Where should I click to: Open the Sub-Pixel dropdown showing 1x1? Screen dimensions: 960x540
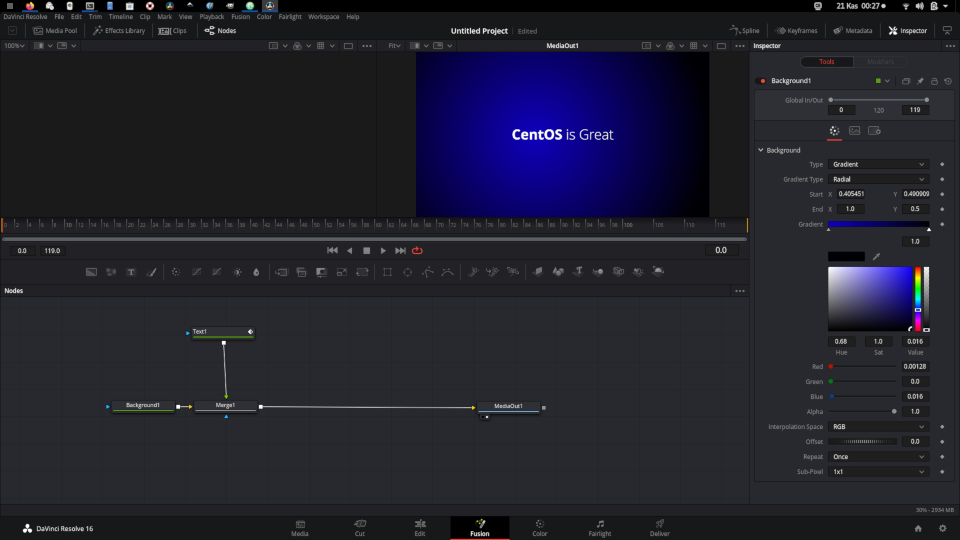tap(879, 472)
